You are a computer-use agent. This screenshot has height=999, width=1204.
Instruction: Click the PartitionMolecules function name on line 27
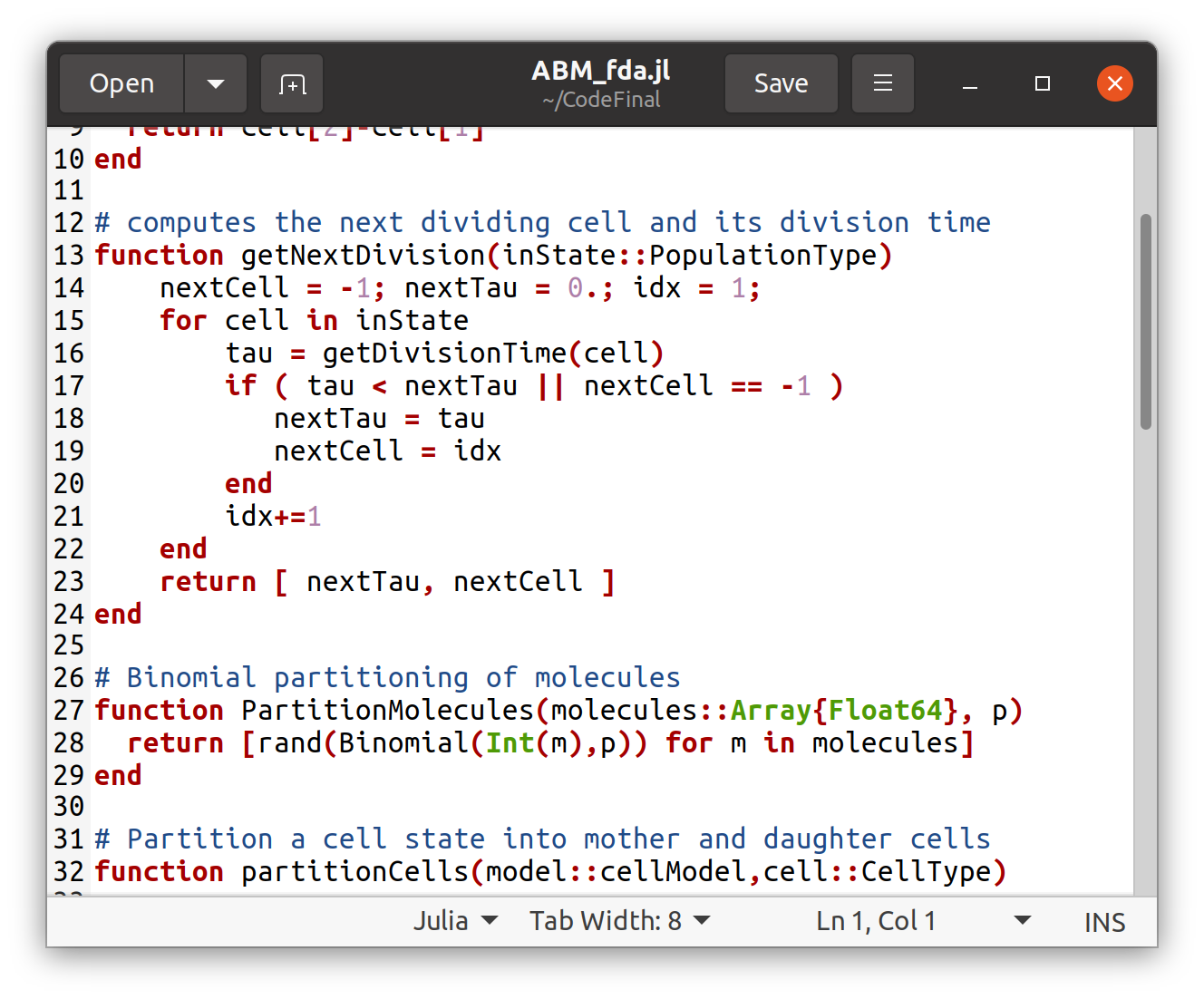[387, 711]
